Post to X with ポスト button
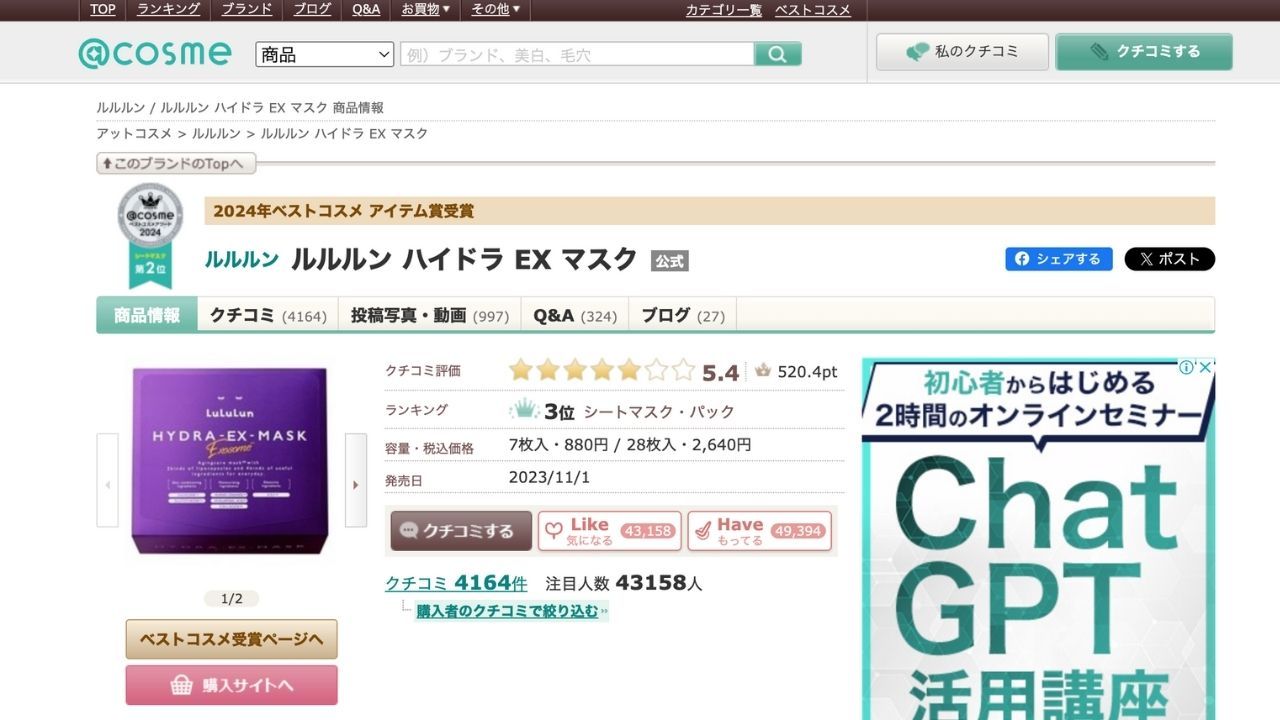 click(1170, 259)
